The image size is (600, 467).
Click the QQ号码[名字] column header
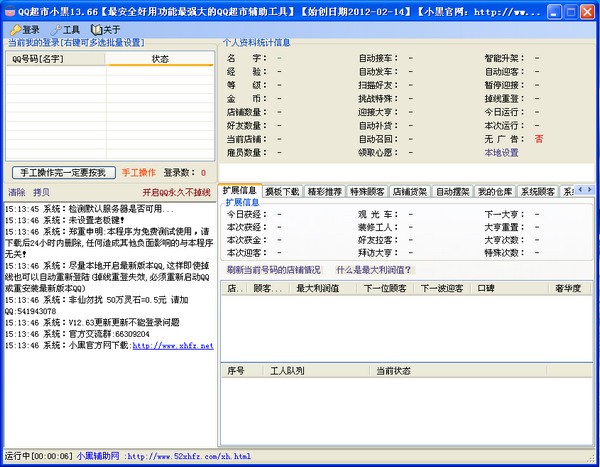[55, 59]
